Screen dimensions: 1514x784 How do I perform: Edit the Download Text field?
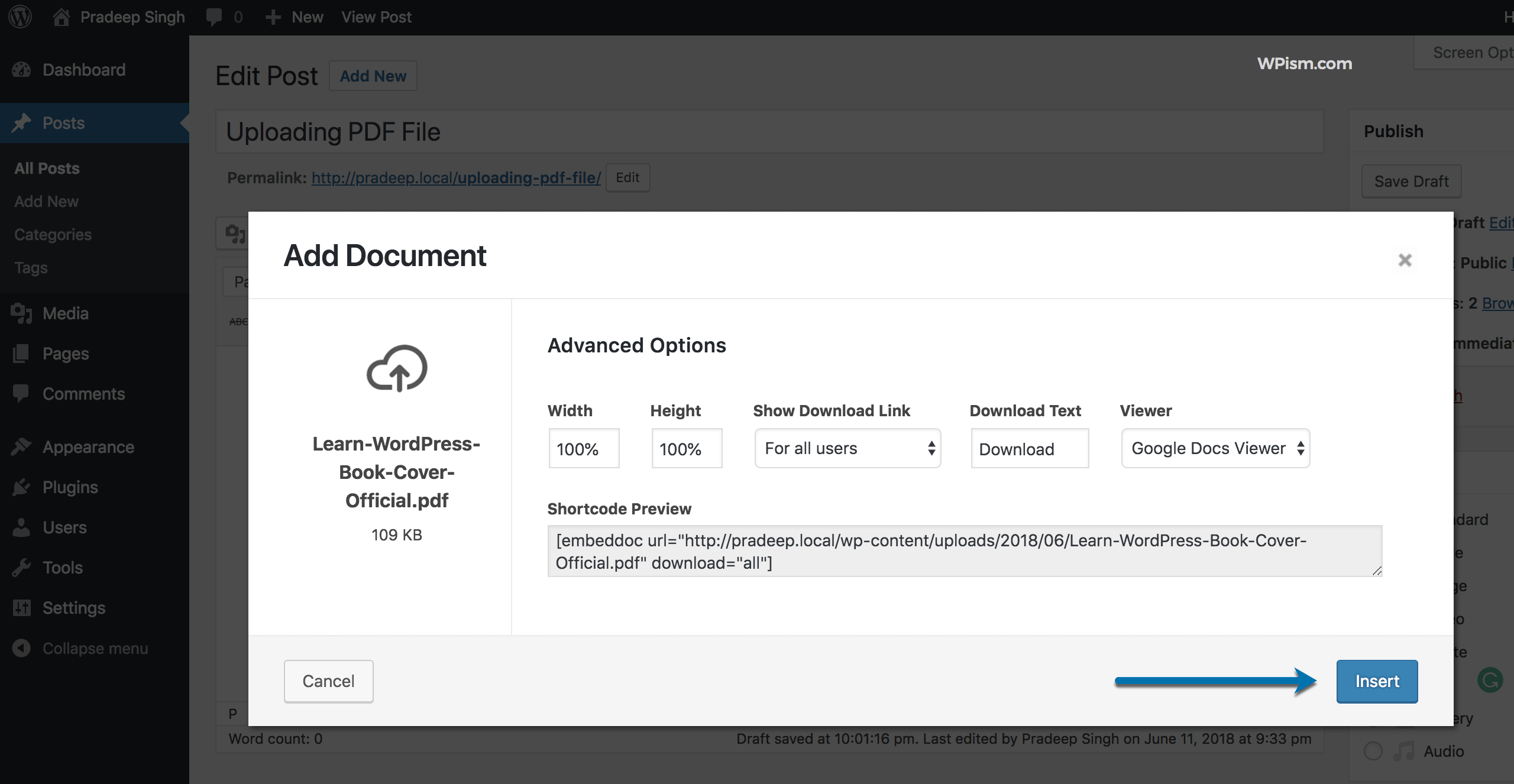(1029, 448)
